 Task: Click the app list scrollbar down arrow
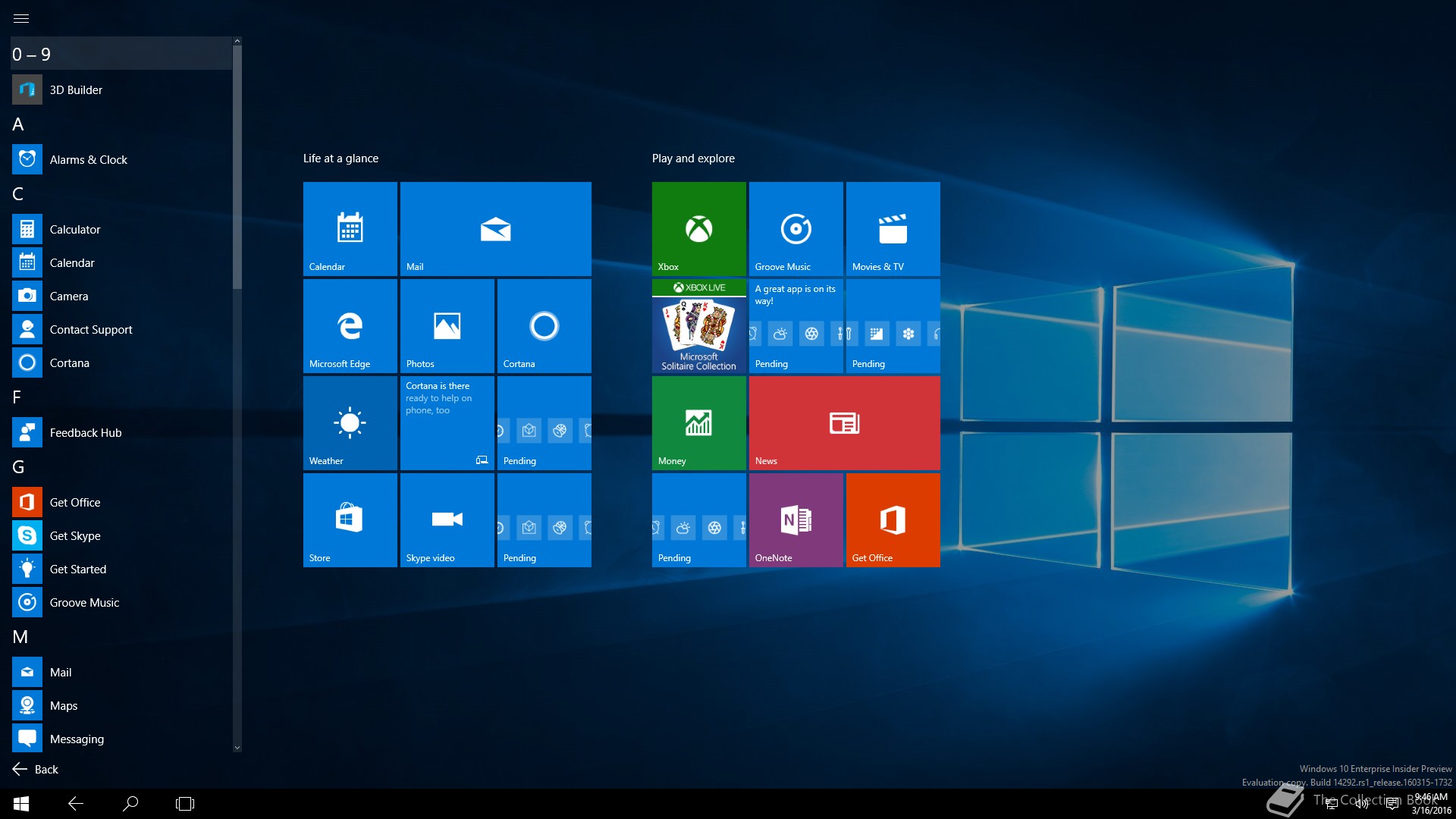[237, 748]
